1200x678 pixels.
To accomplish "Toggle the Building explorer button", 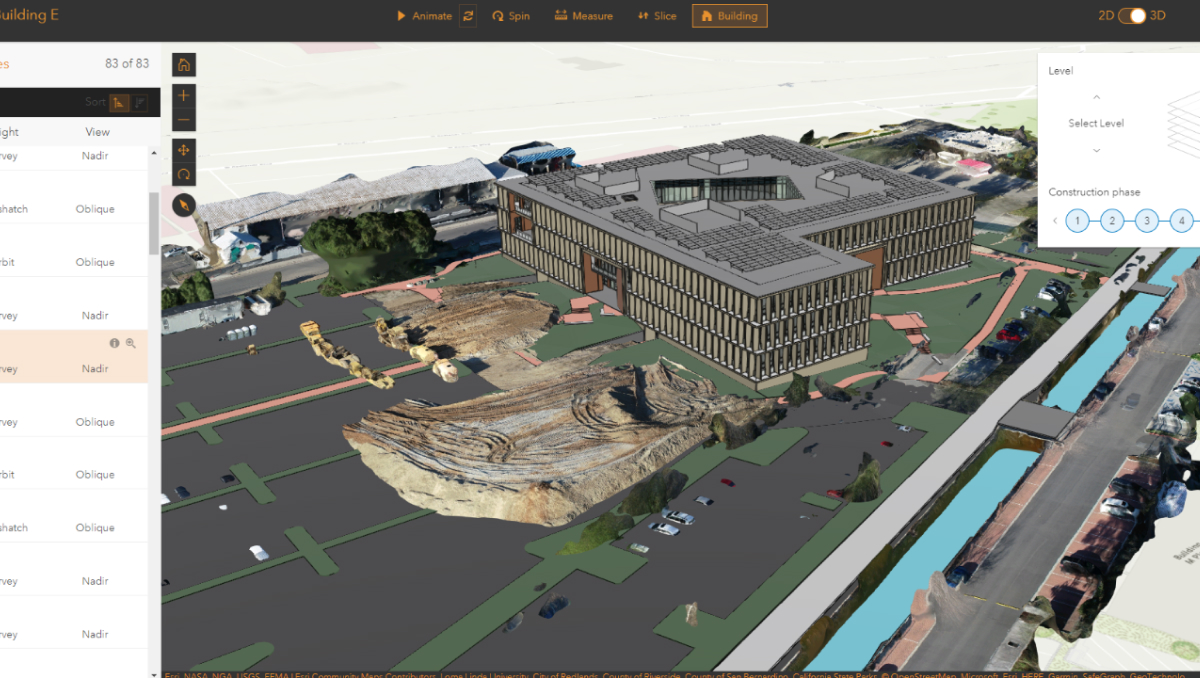I will (729, 16).
